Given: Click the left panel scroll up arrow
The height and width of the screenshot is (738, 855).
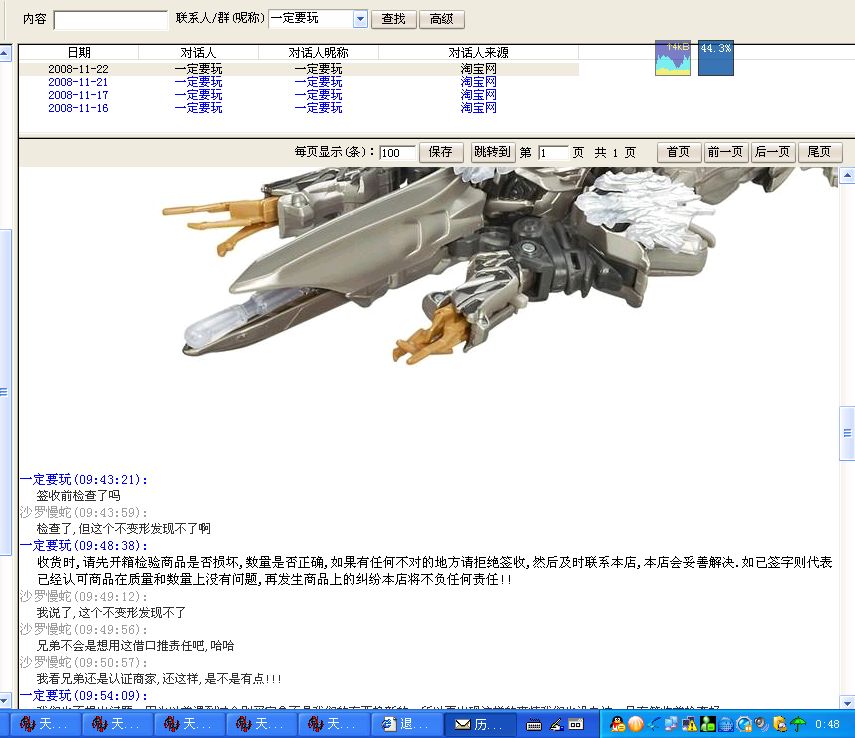Looking at the screenshot, I should [4, 53].
